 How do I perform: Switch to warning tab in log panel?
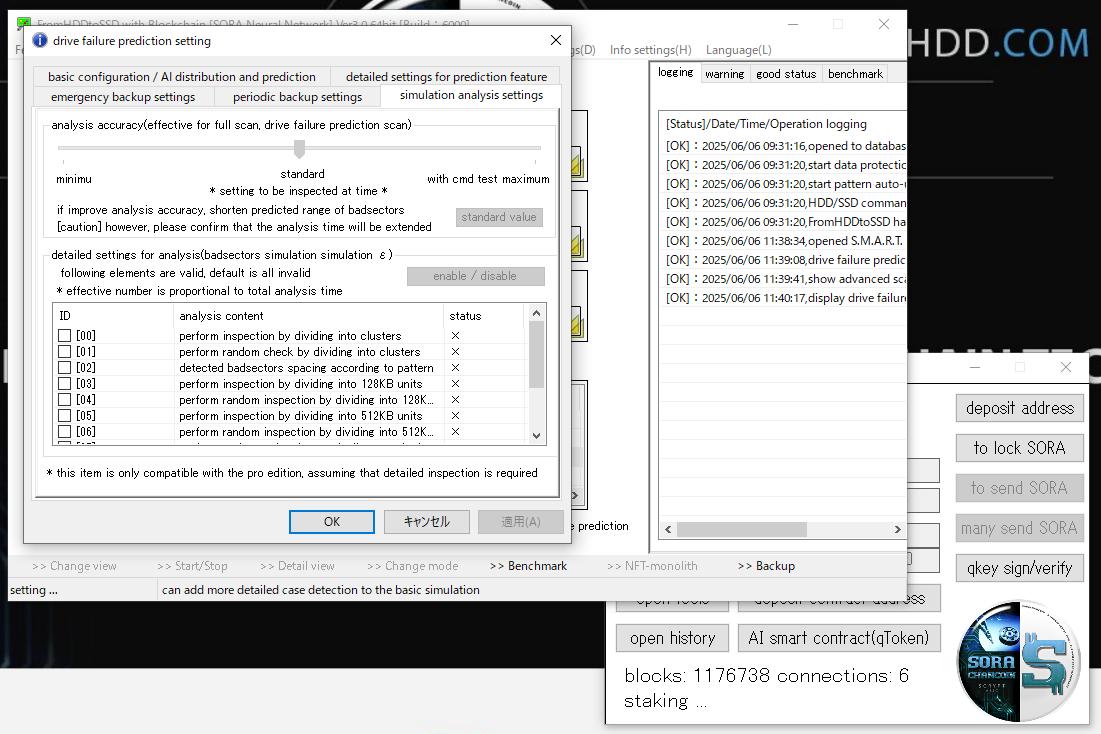(x=725, y=74)
